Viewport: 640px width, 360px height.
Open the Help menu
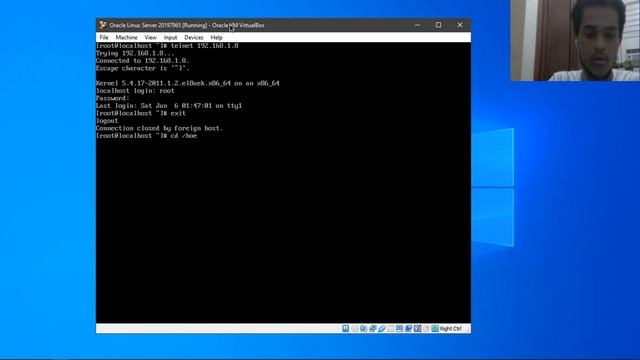(x=217, y=37)
